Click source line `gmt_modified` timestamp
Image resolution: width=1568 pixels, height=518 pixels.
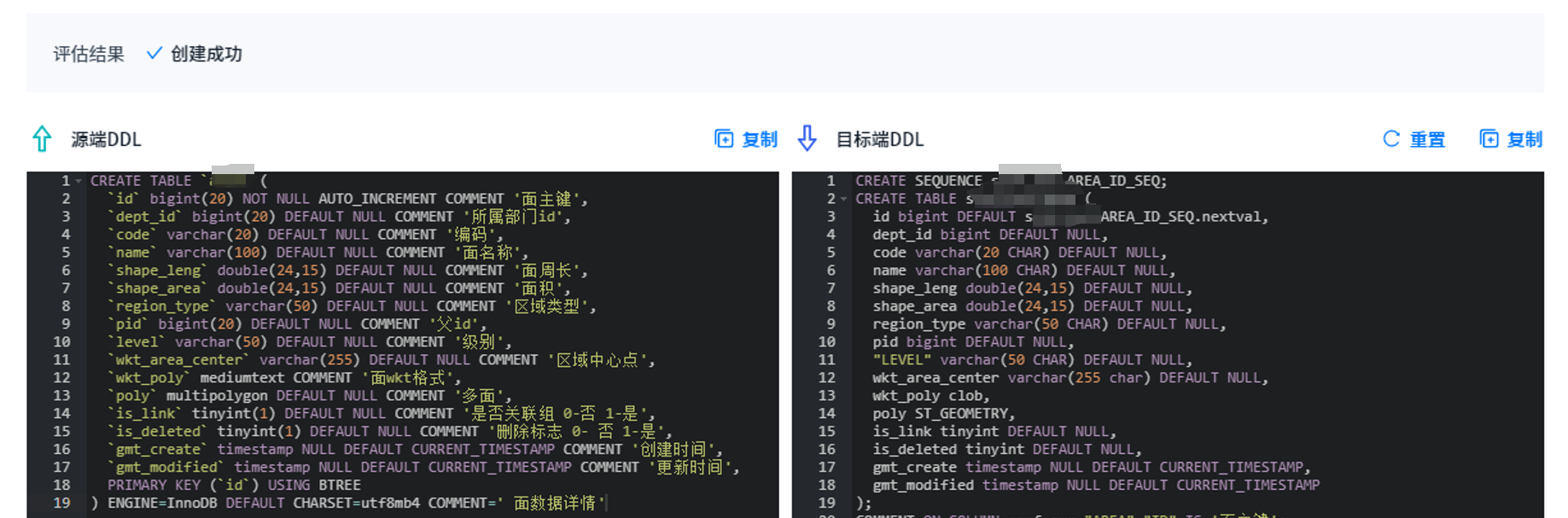tap(423, 468)
